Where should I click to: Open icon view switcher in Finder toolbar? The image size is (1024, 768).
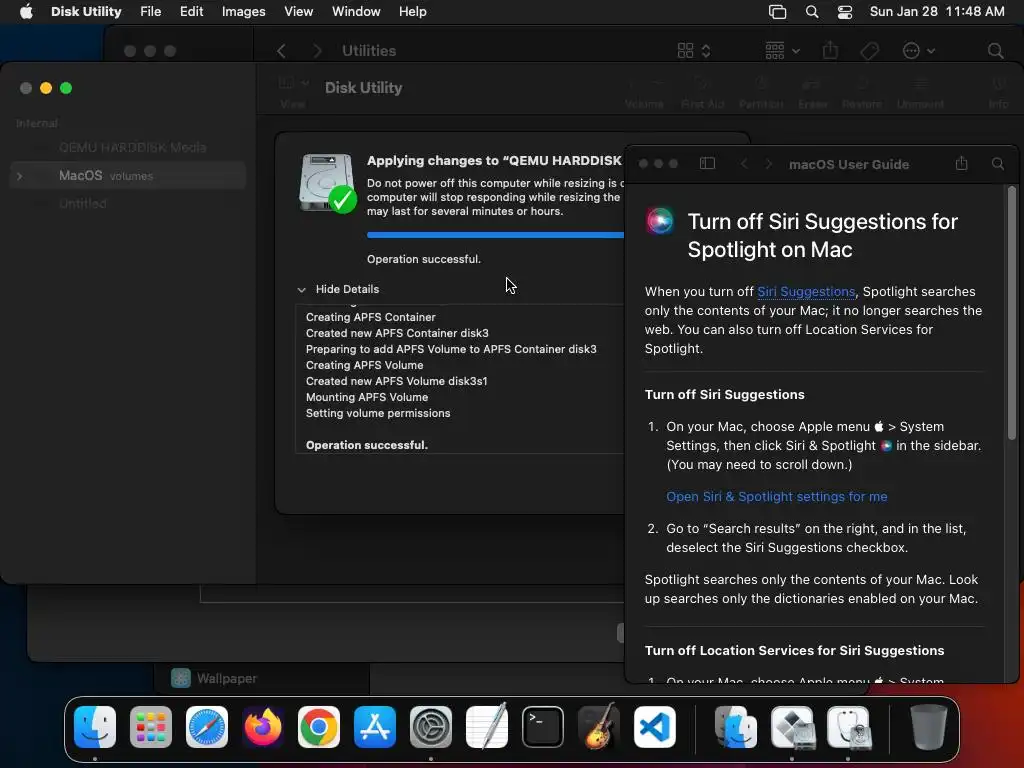pos(694,50)
